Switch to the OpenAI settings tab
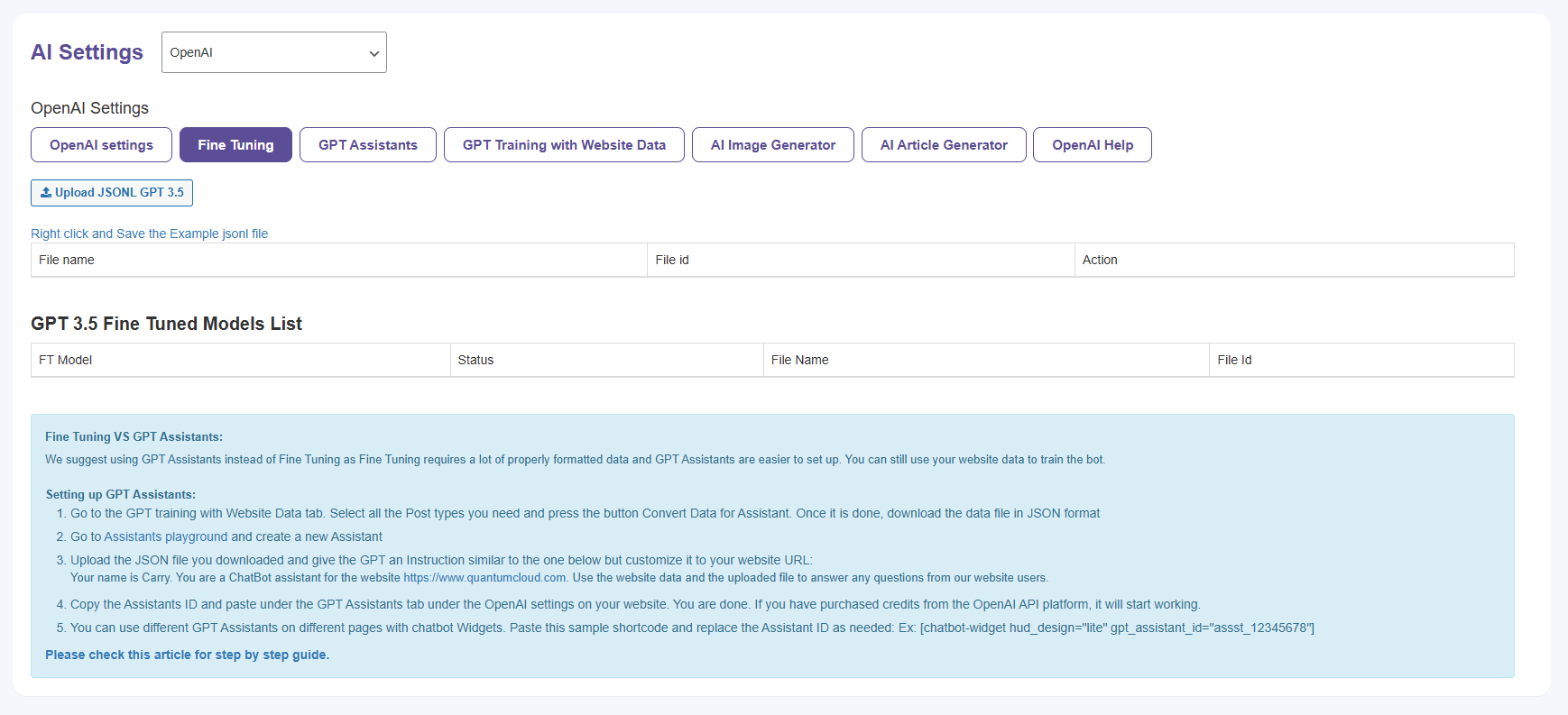The image size is (1568, 715). [101, 144]
